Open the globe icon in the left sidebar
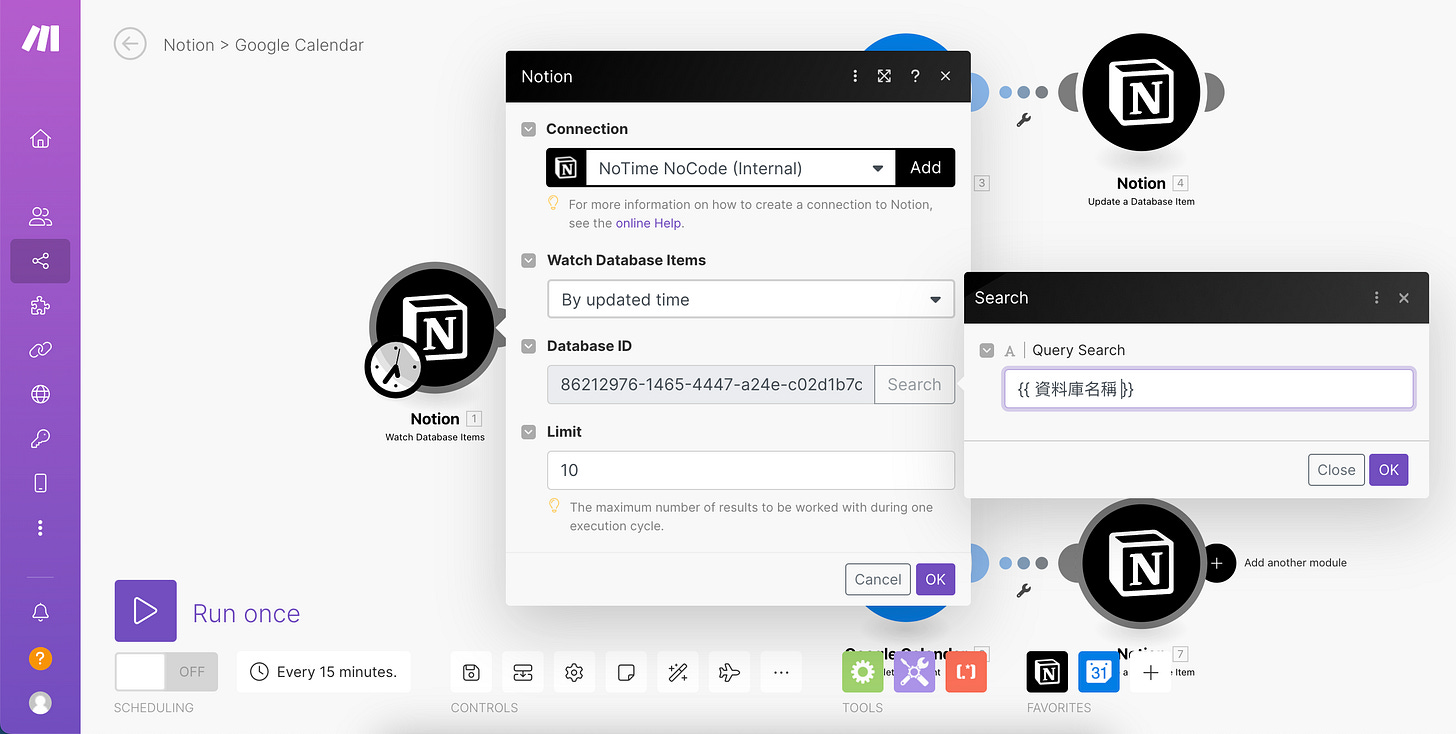The height and width of the screenshot is (734, 1456). click(x=40, y=393)
